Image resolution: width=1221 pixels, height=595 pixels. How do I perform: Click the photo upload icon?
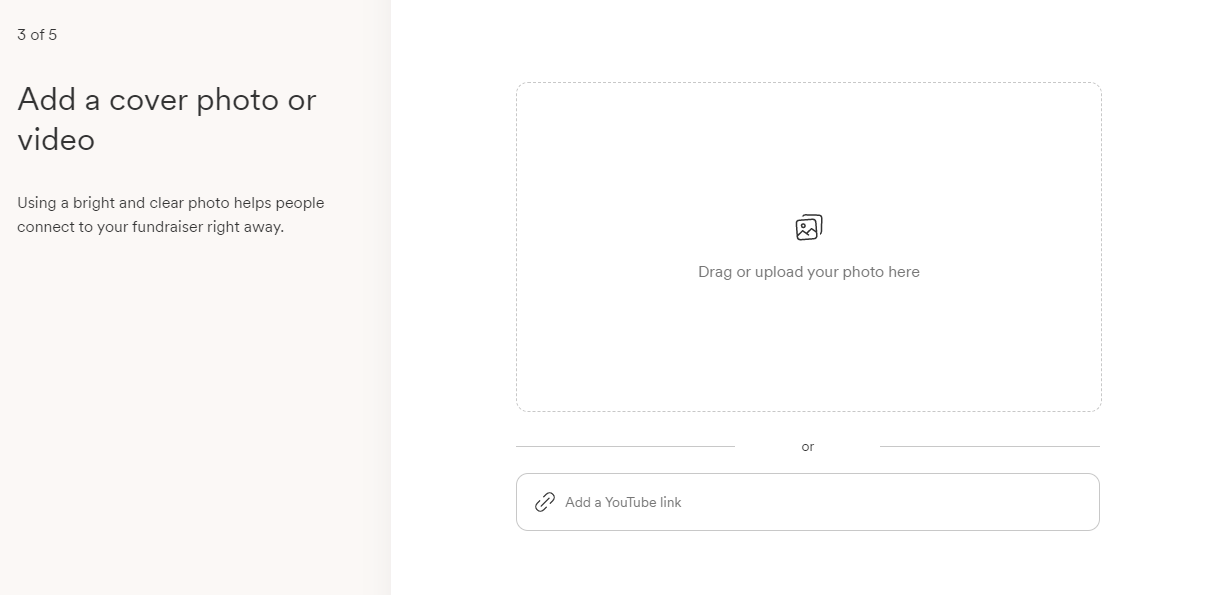808,228
